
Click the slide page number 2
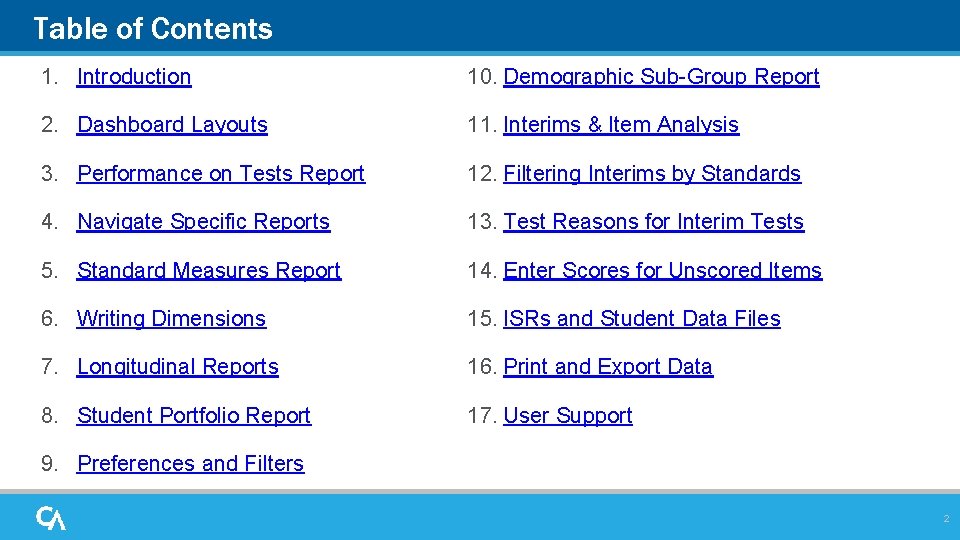[946, 519]
